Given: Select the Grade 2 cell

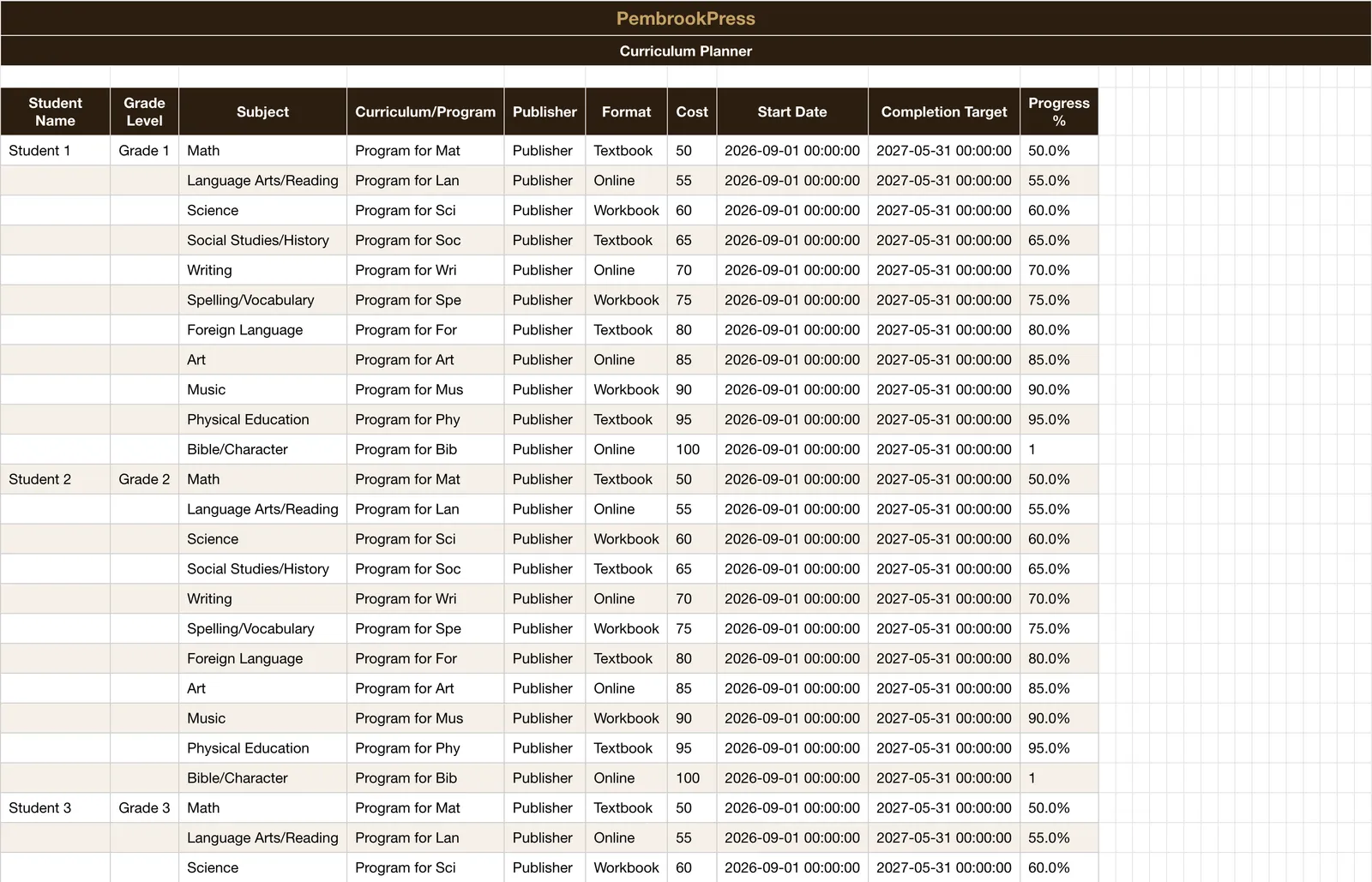Looking at the screenshot, I should tap(144, 479).
